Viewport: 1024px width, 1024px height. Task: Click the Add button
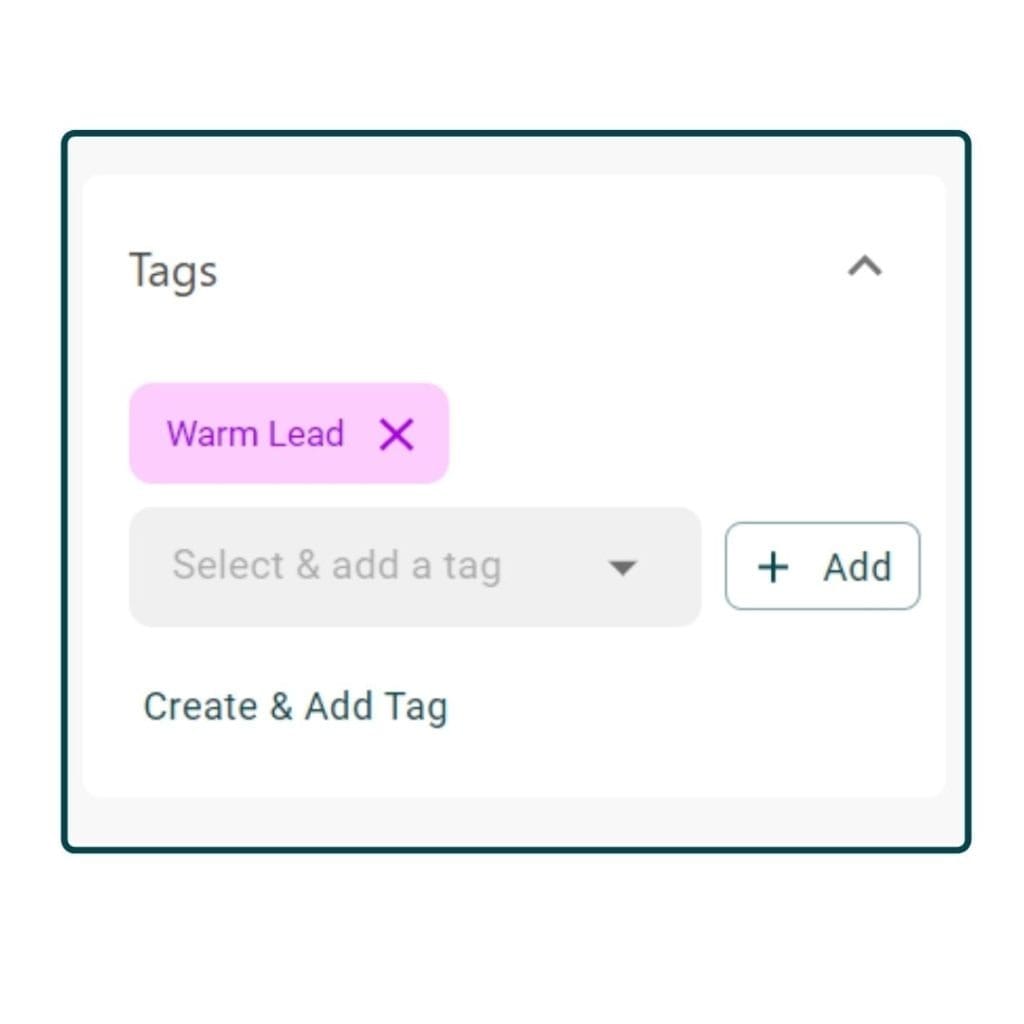(x=822, y=566)
